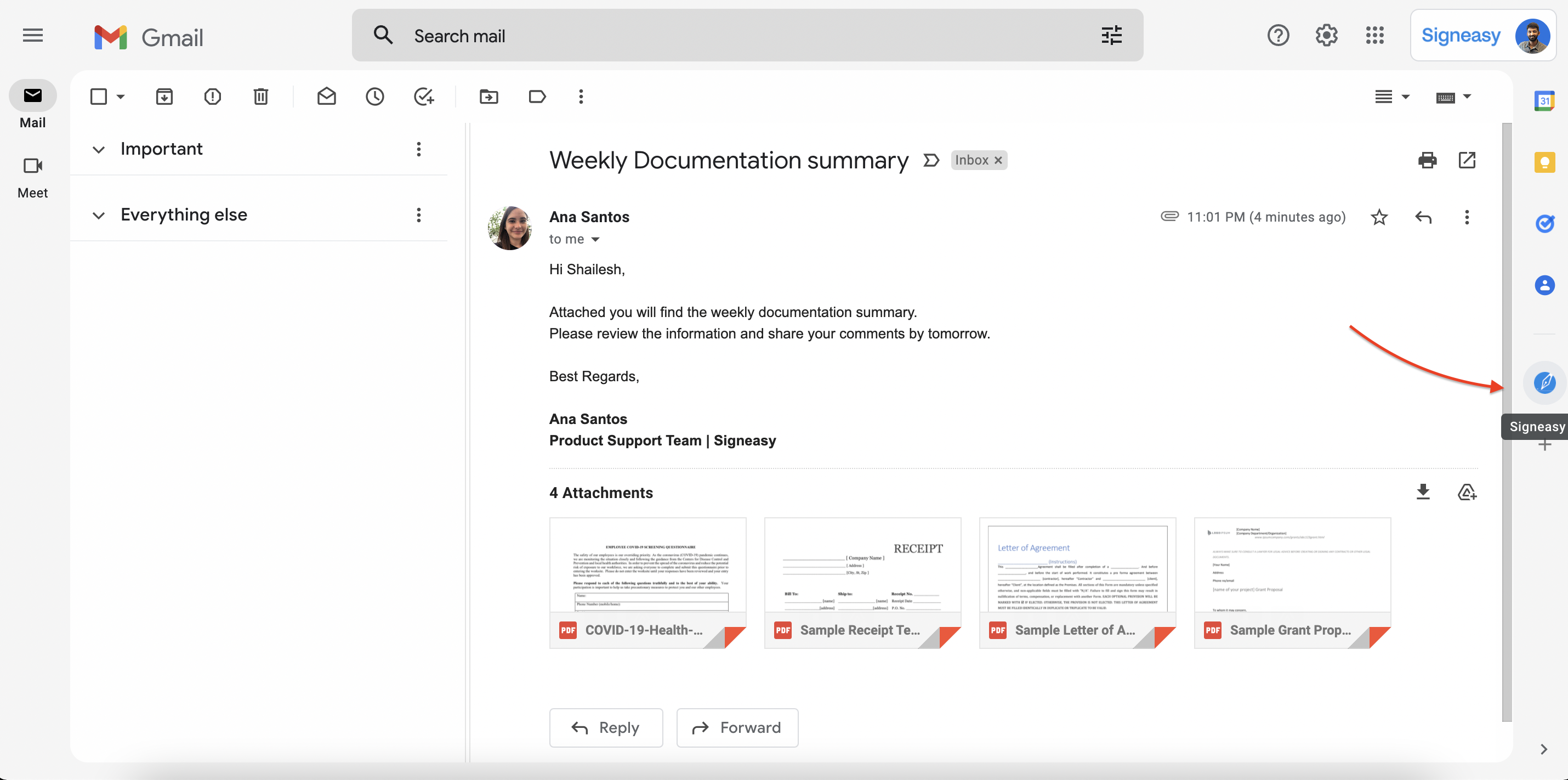The image size is (1568, 780).
Task: Open the Signeasy add-on in side panel
Action: [1544, 382]
